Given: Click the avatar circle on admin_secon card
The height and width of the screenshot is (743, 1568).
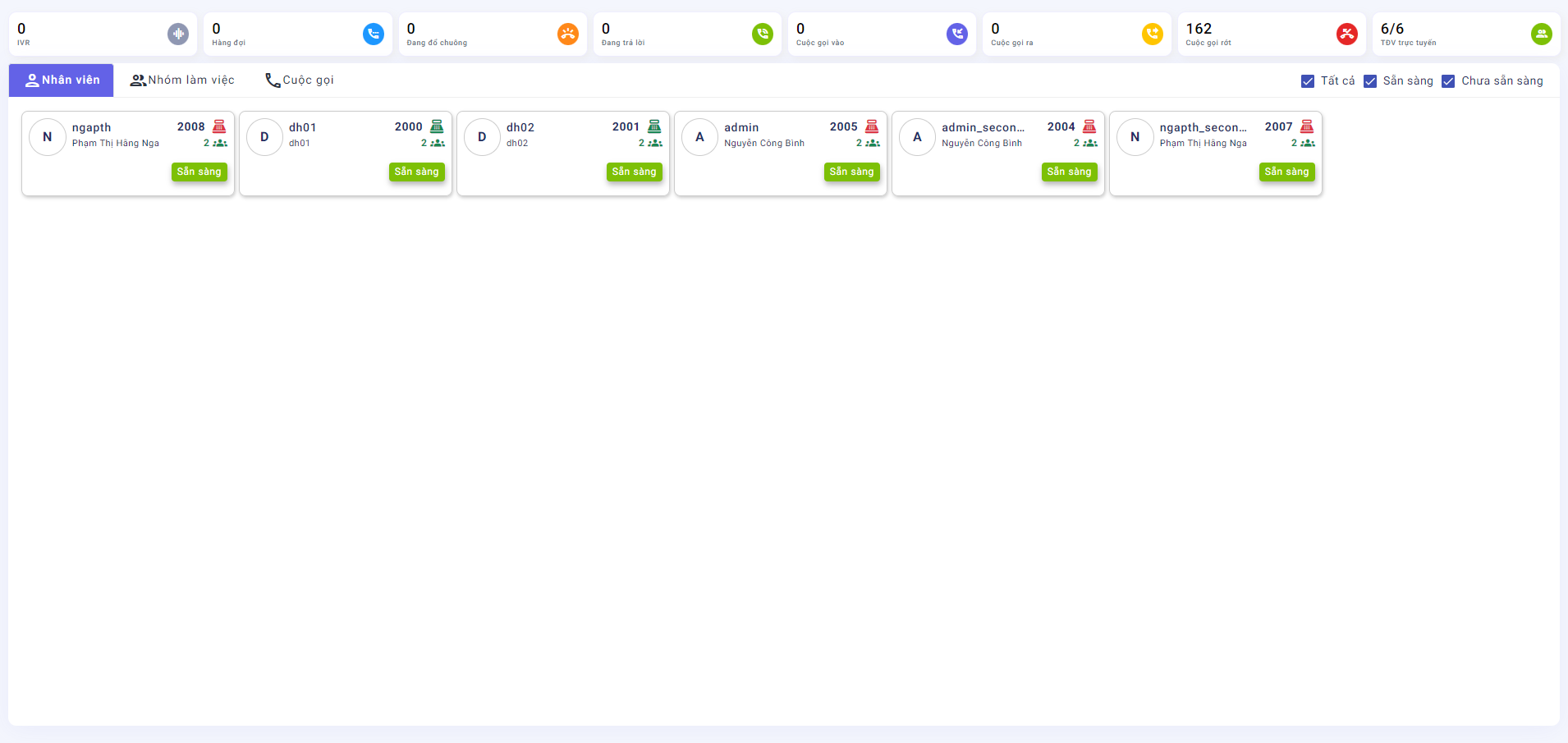Looking at the screenshot, I should [917, 137].
